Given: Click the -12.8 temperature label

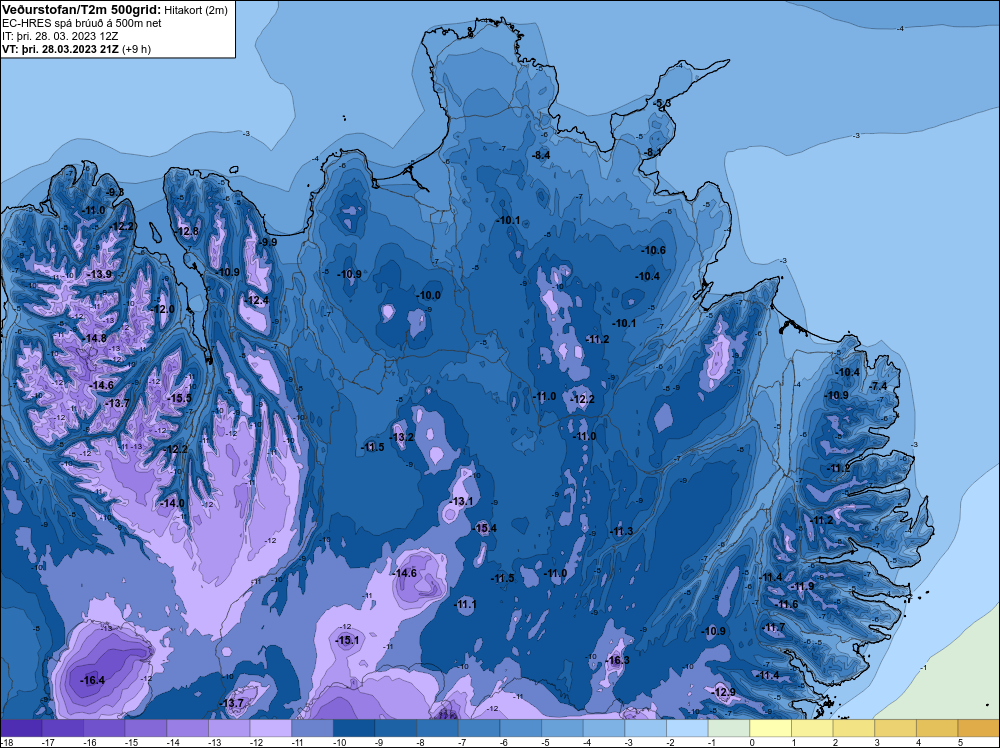Looking at the screenshot, I should click(x=188, y=231).
